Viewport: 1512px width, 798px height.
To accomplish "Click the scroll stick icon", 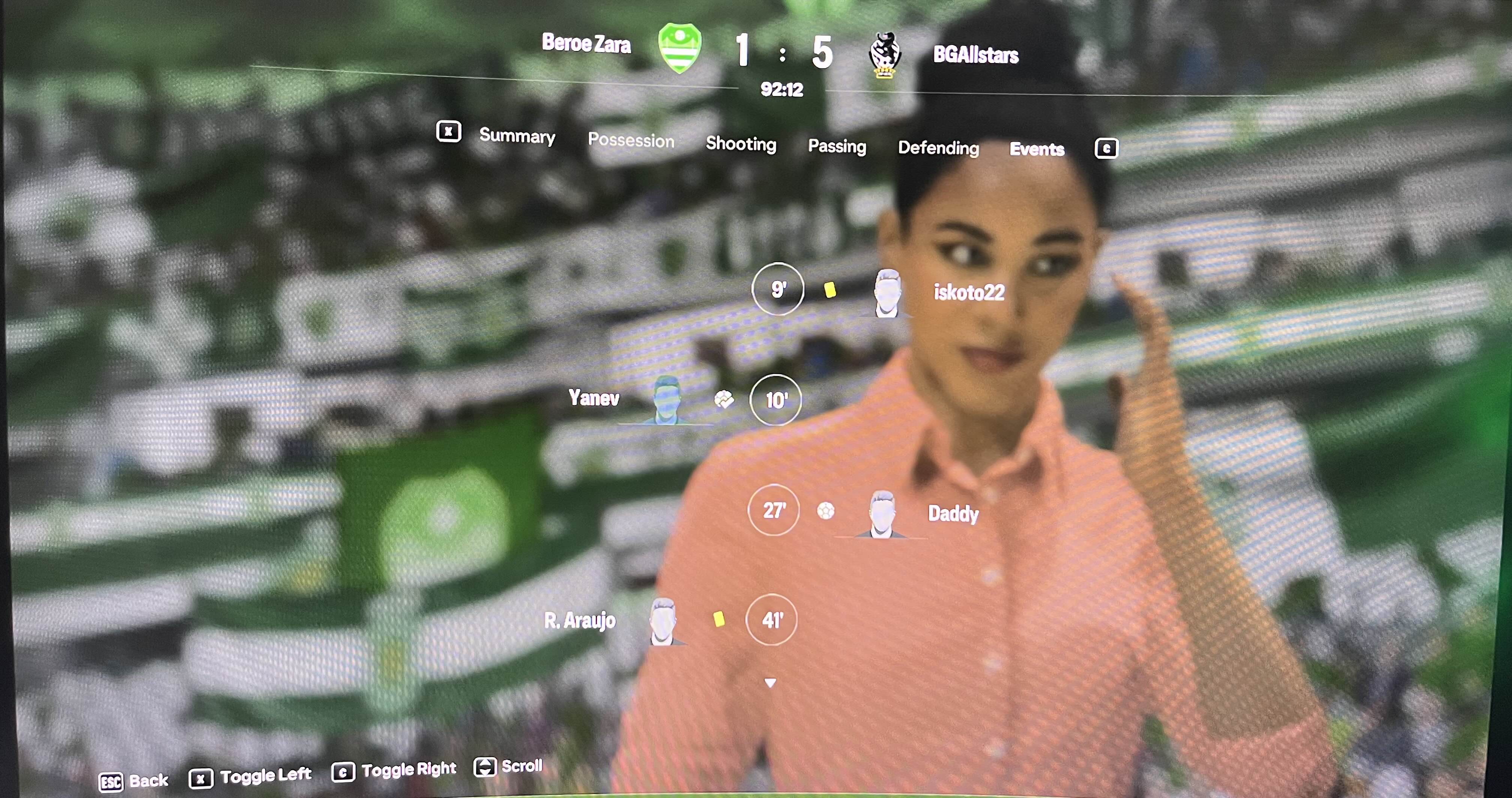I will click(x=485, y=767).
